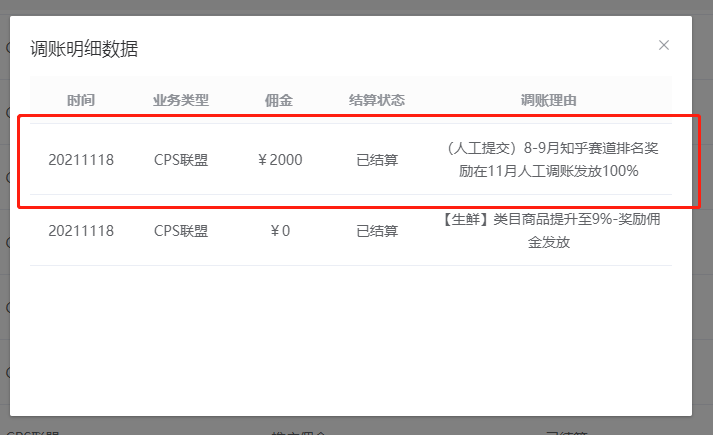Click 已结算 status in the ¥0 row
Screen dimensions: 713x435
point(377,231)
